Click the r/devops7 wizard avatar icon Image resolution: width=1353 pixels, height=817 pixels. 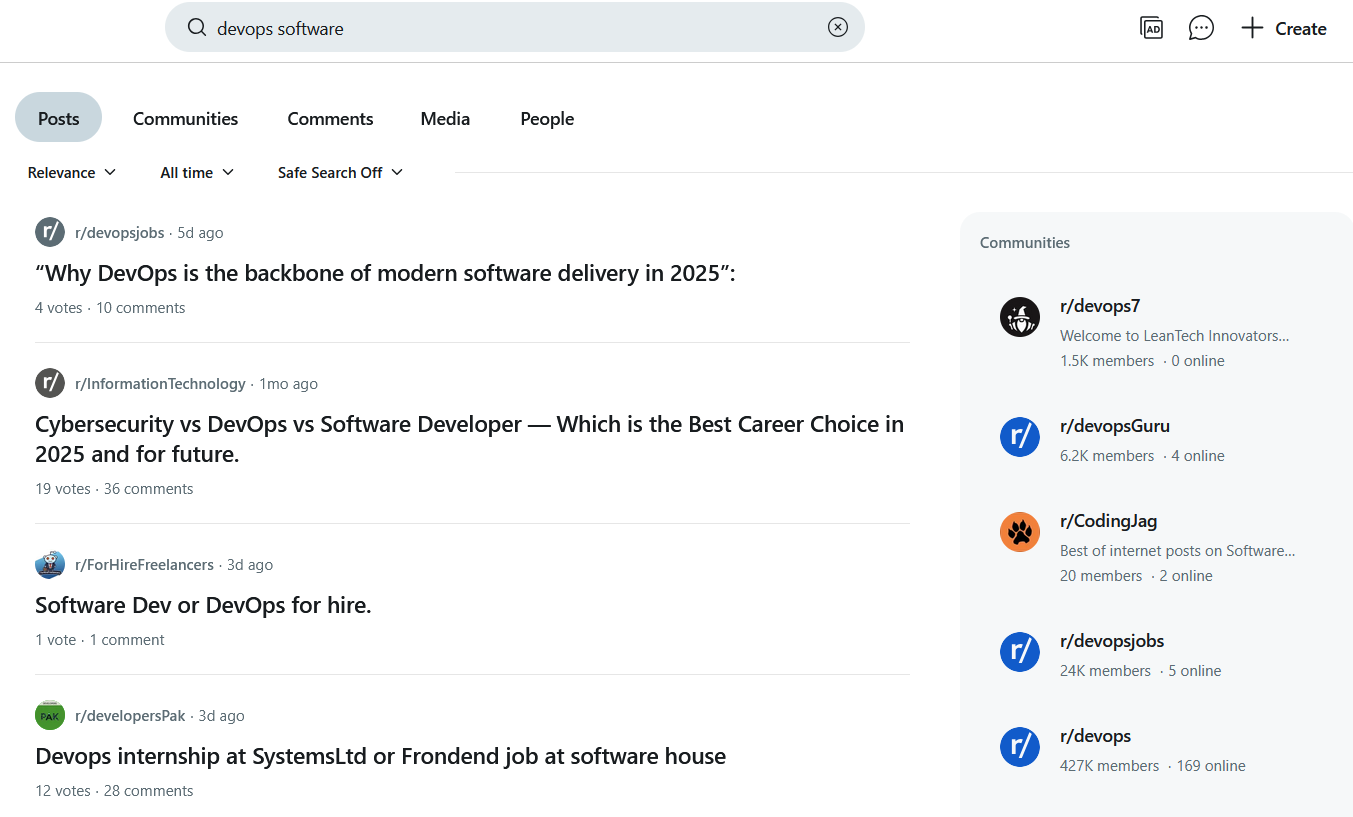tap(1020, 317)
